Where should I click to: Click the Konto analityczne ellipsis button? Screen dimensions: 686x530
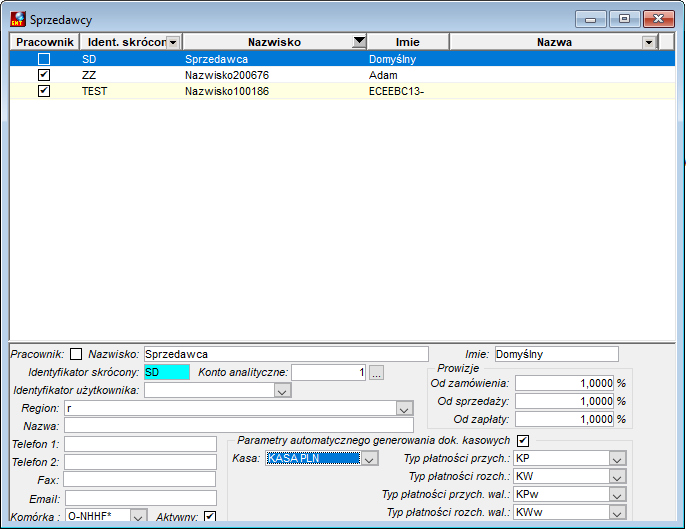[377, 372]
